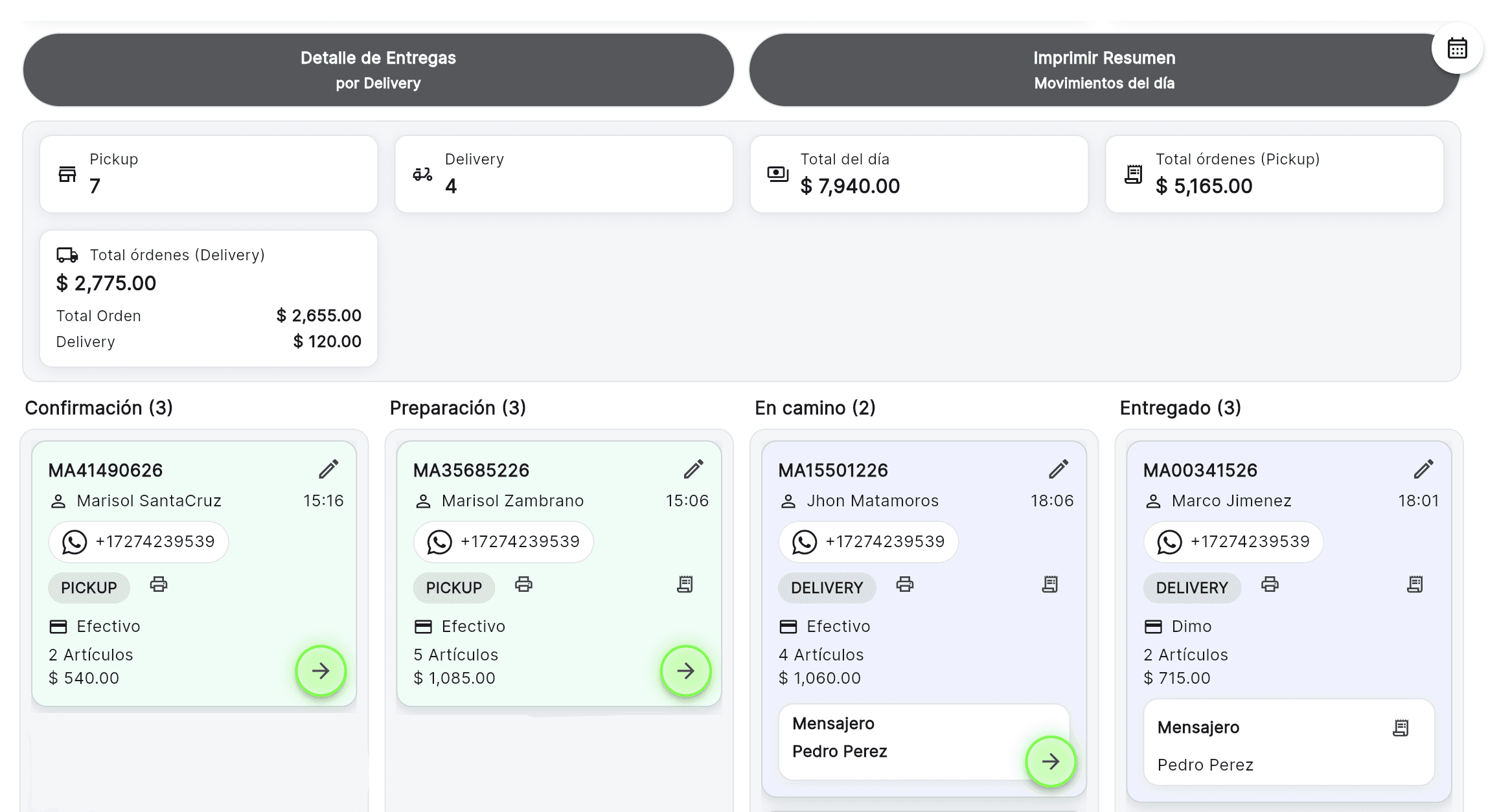Open WhatsApp chat for Marisol SantaCruz
The width and height of the screenshot is (1499, 812).
(139, 542)
